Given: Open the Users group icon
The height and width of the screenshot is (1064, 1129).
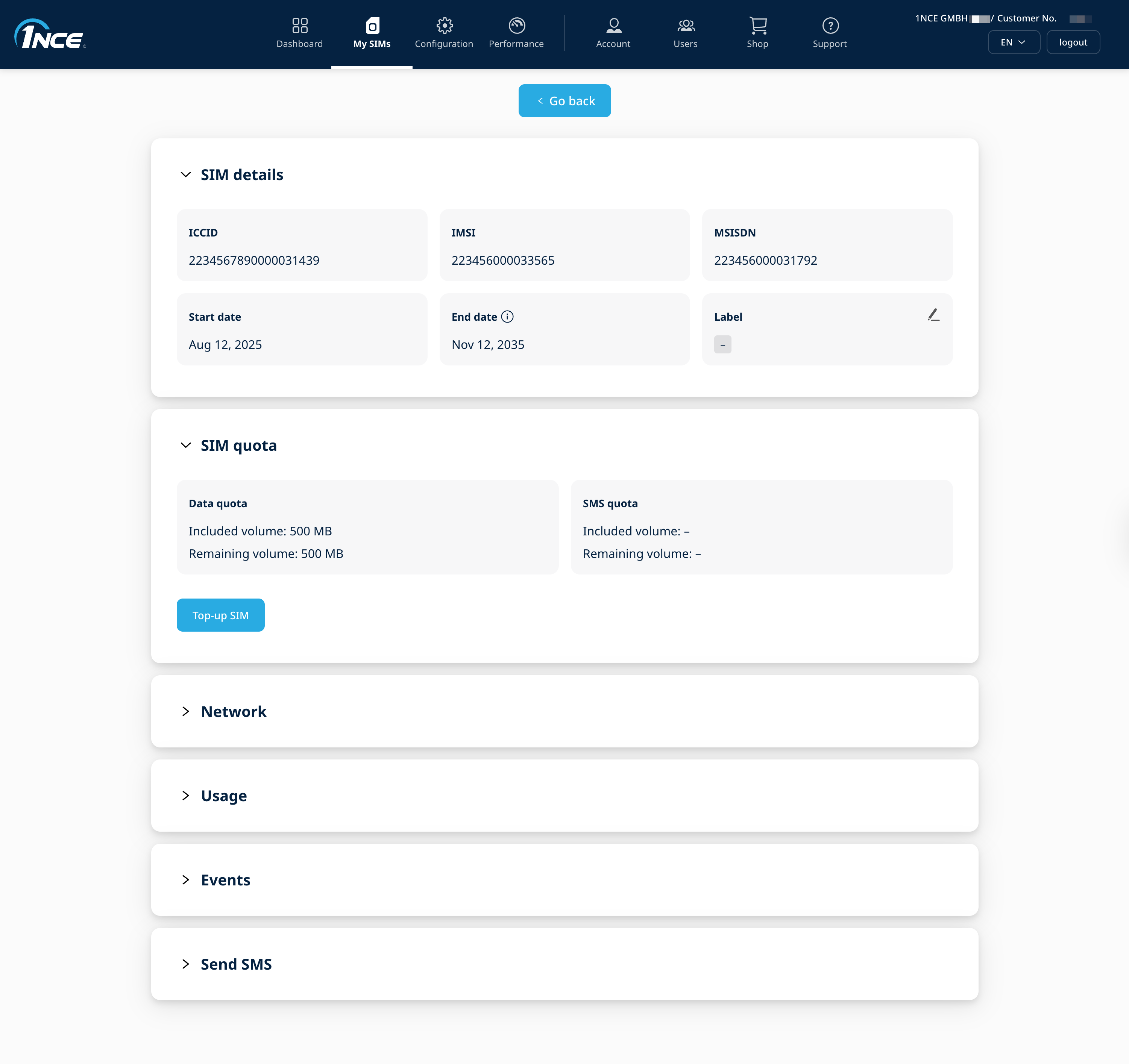Looking at the screenshot, I should tap(686, 26).
